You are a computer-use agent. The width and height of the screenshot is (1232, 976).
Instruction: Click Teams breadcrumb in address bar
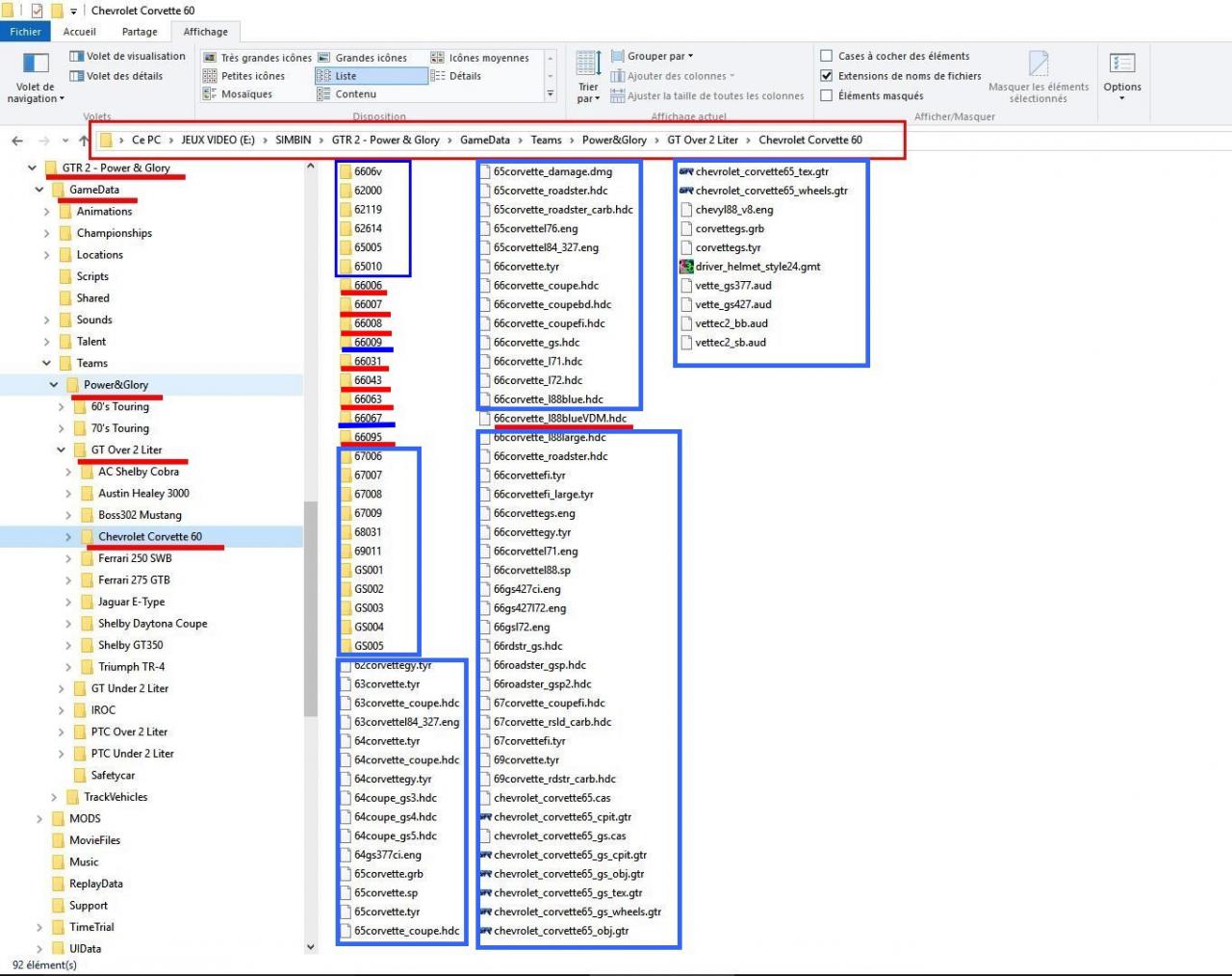pos(546,140)
